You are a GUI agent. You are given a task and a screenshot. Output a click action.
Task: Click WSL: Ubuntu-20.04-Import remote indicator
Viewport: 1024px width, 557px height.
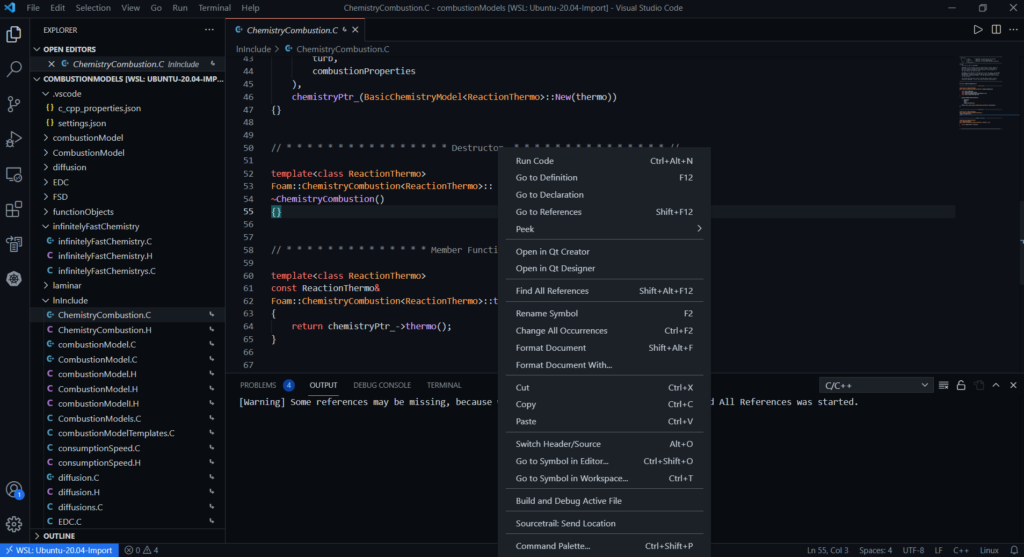point(60,549)
